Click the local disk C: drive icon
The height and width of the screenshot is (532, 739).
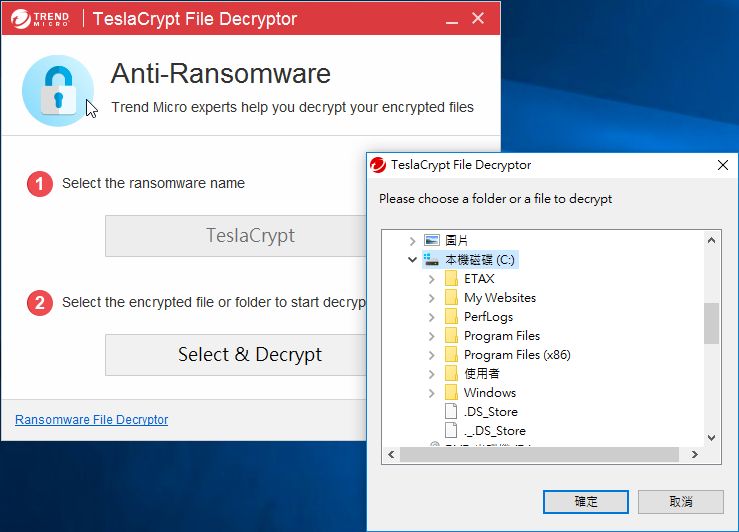point(431,259)
